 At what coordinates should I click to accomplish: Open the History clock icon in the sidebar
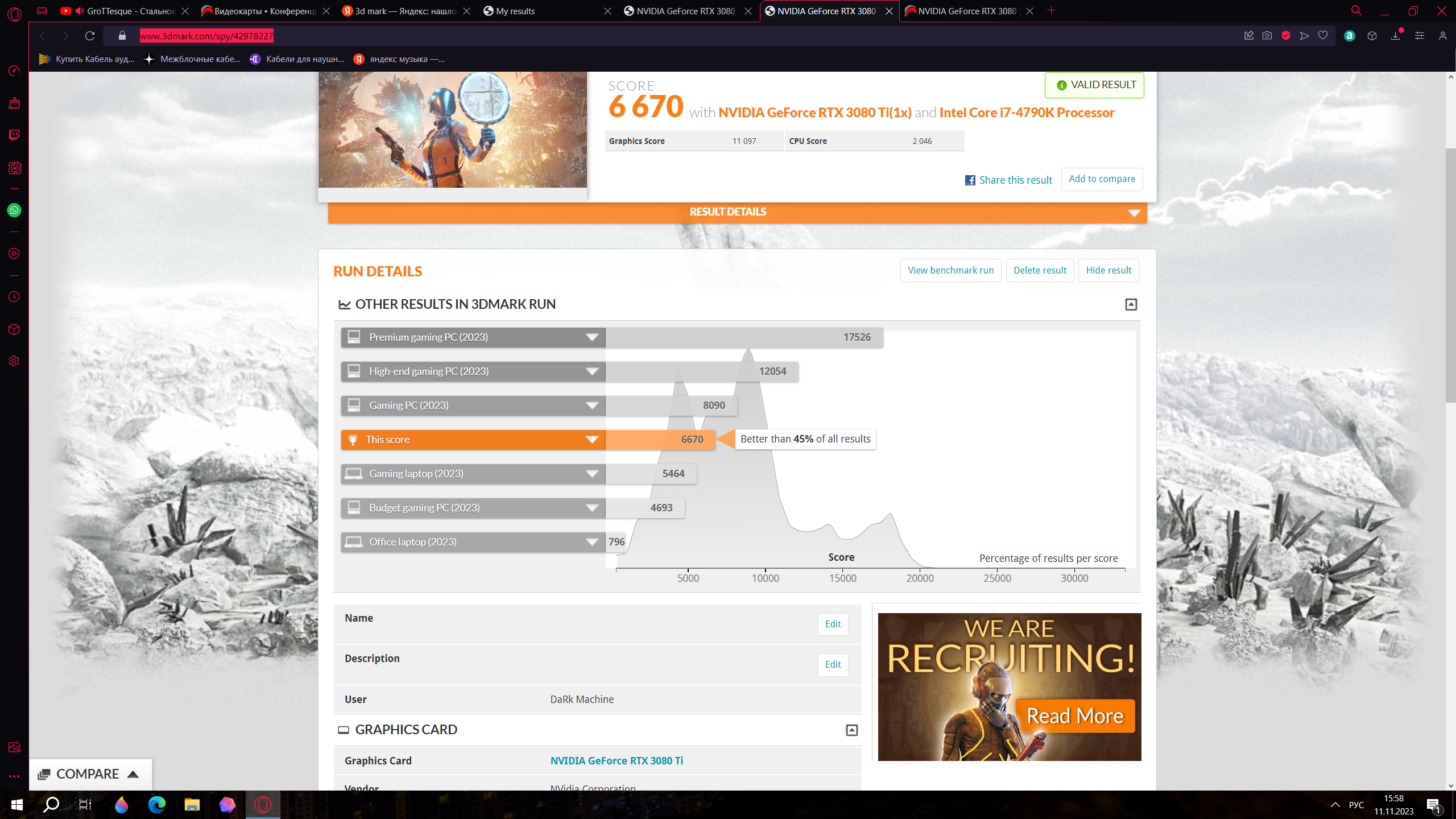tap(14, 297)
